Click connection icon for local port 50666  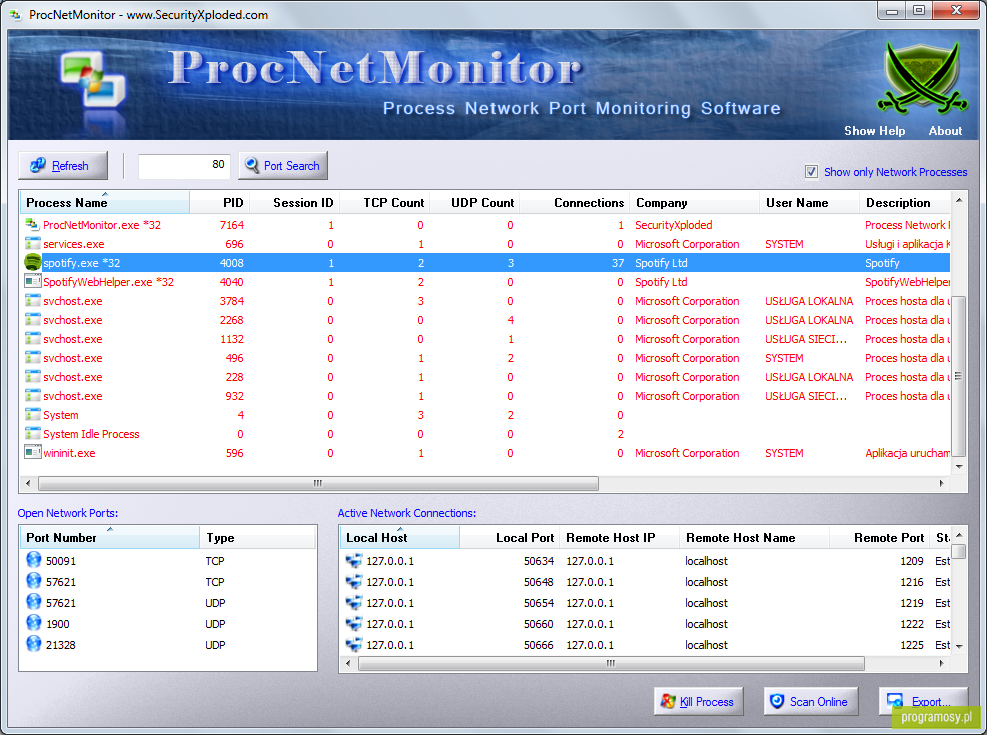tap(354, 645)
